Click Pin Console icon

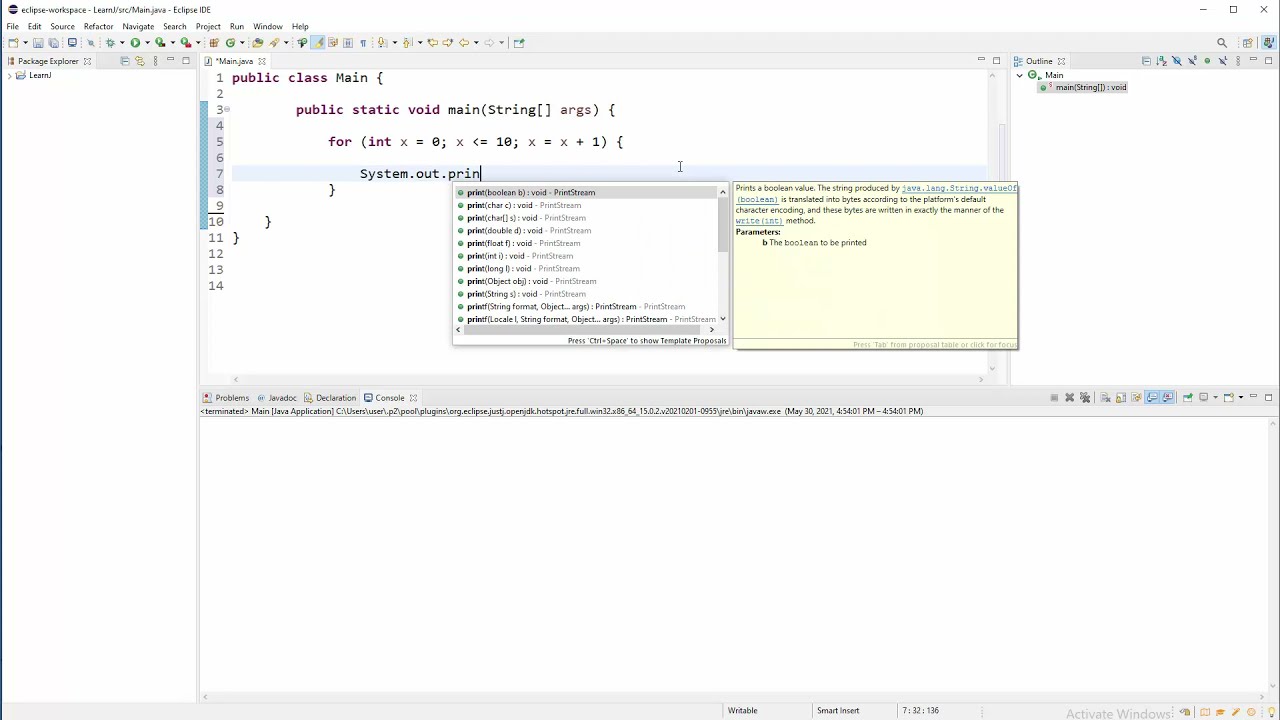pos(1188,397)
